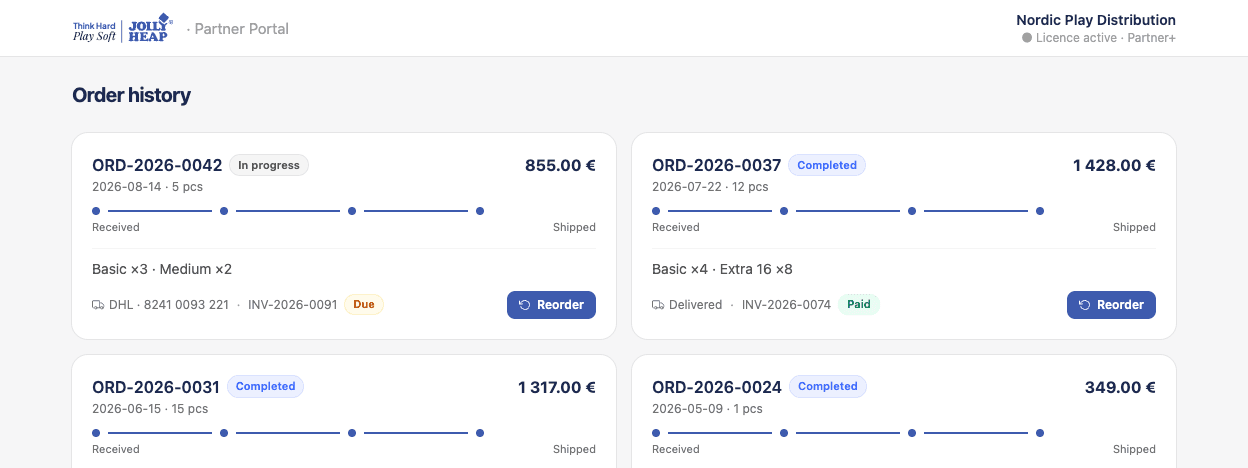The height and width of the screenshot is (468, 1248).
Task: Reorder ORD-2026-0042
Action: click(x=551, y=305)
